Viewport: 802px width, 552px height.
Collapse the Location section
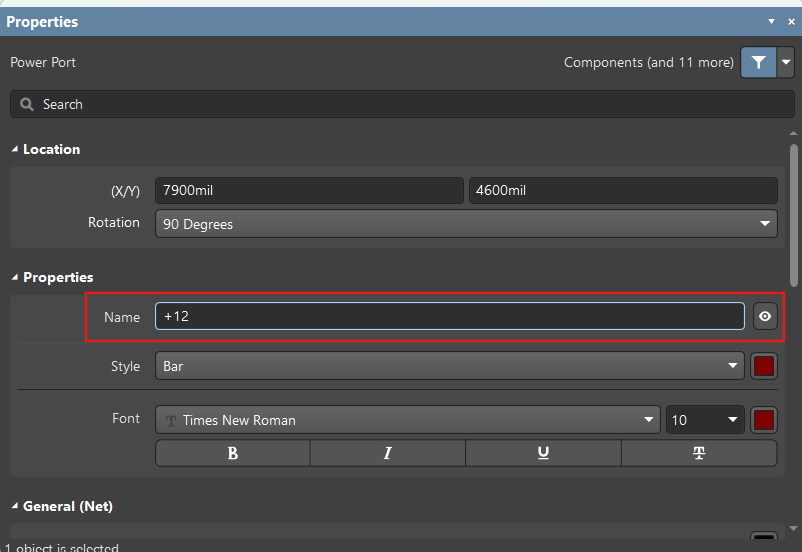(x=15, y=149)
